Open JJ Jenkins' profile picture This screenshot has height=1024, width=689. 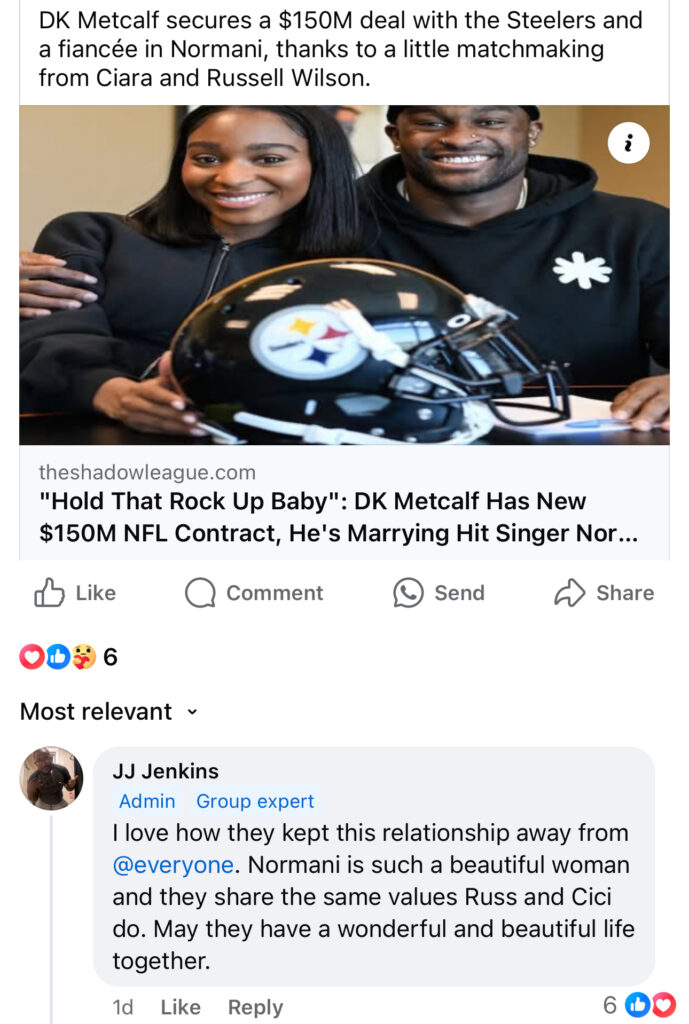pos(52,778)
